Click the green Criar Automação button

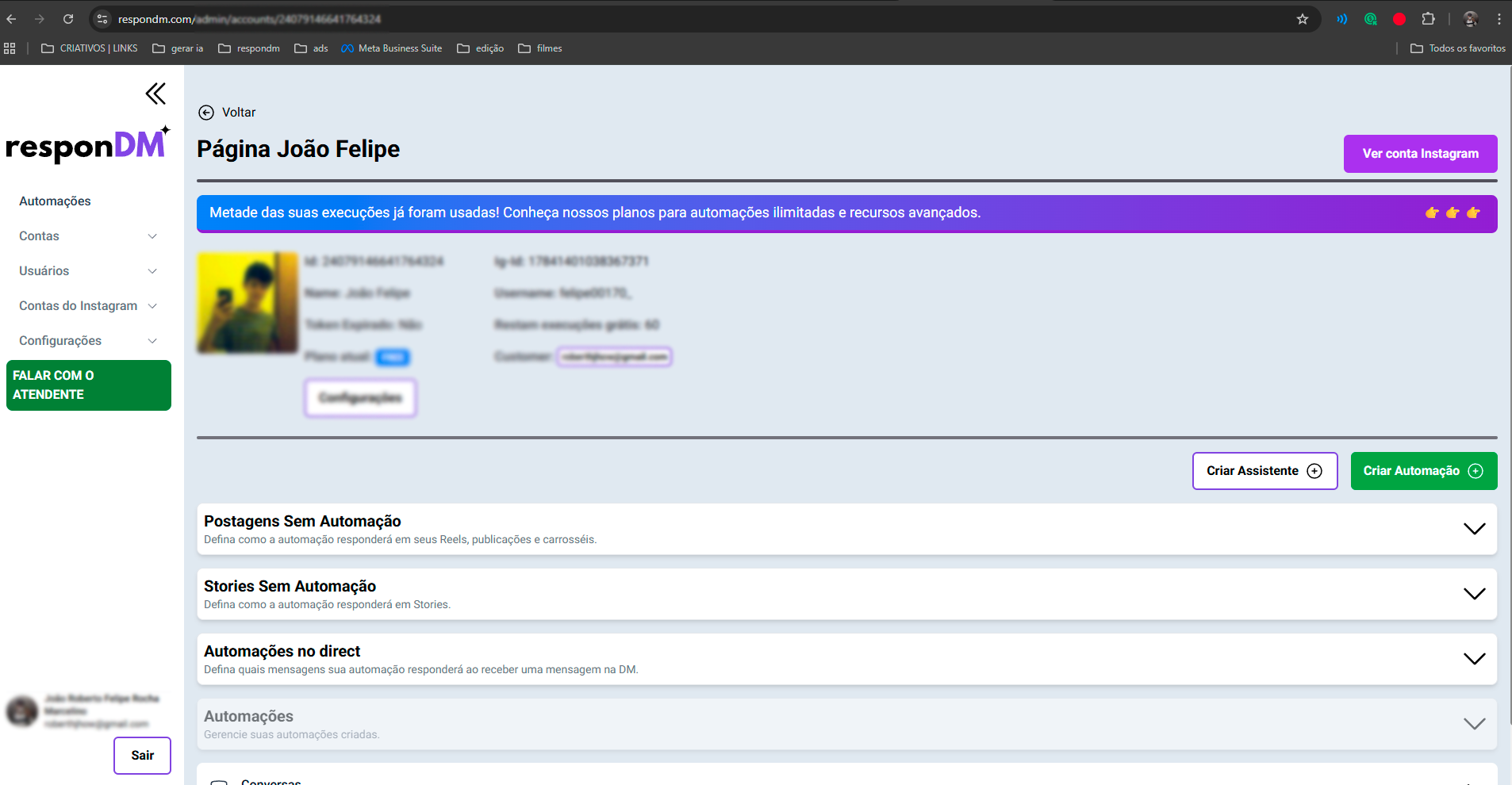tap(1423, 471)
